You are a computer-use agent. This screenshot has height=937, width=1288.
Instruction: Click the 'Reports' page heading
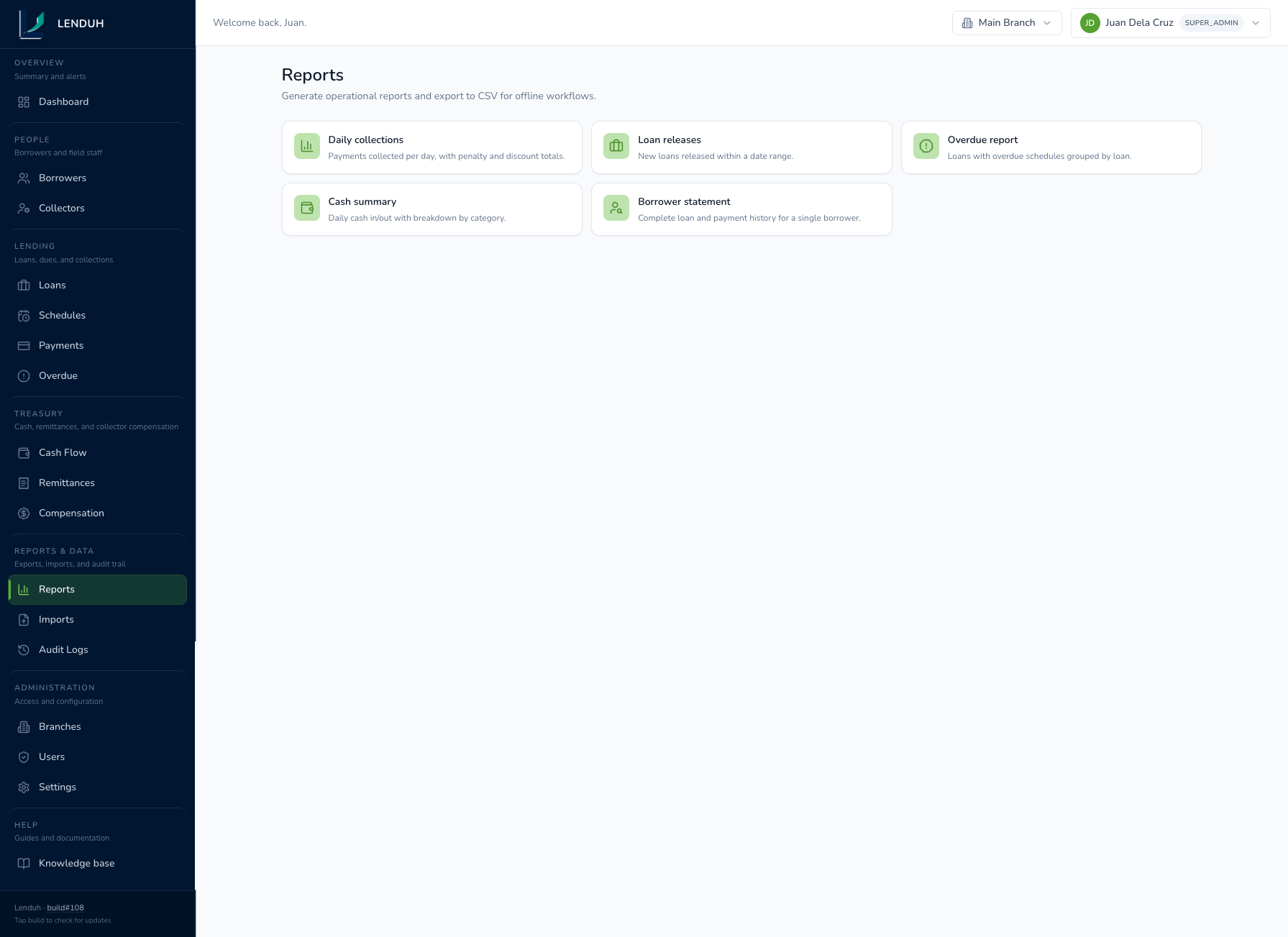313,75
